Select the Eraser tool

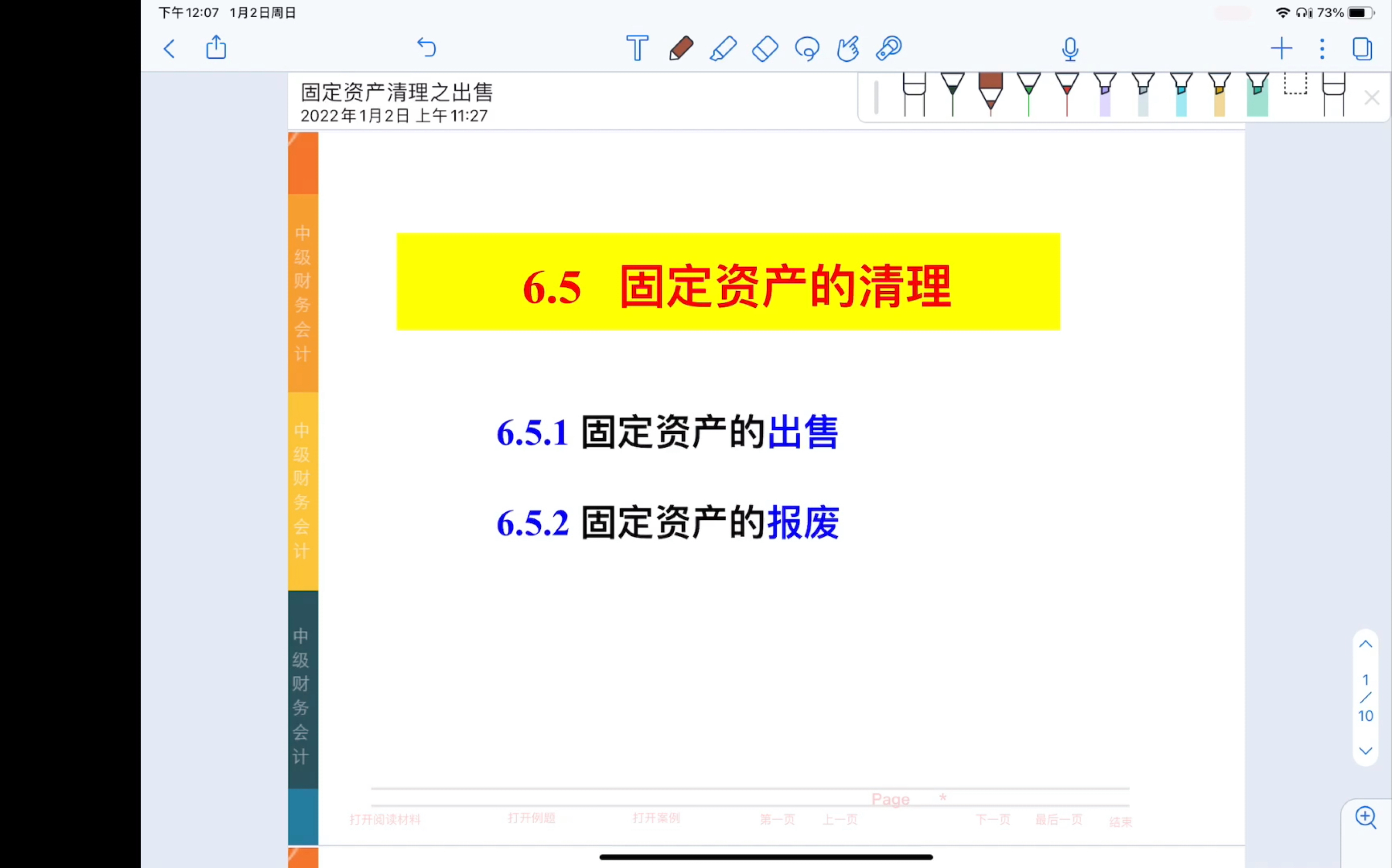(x=765, y=48)
